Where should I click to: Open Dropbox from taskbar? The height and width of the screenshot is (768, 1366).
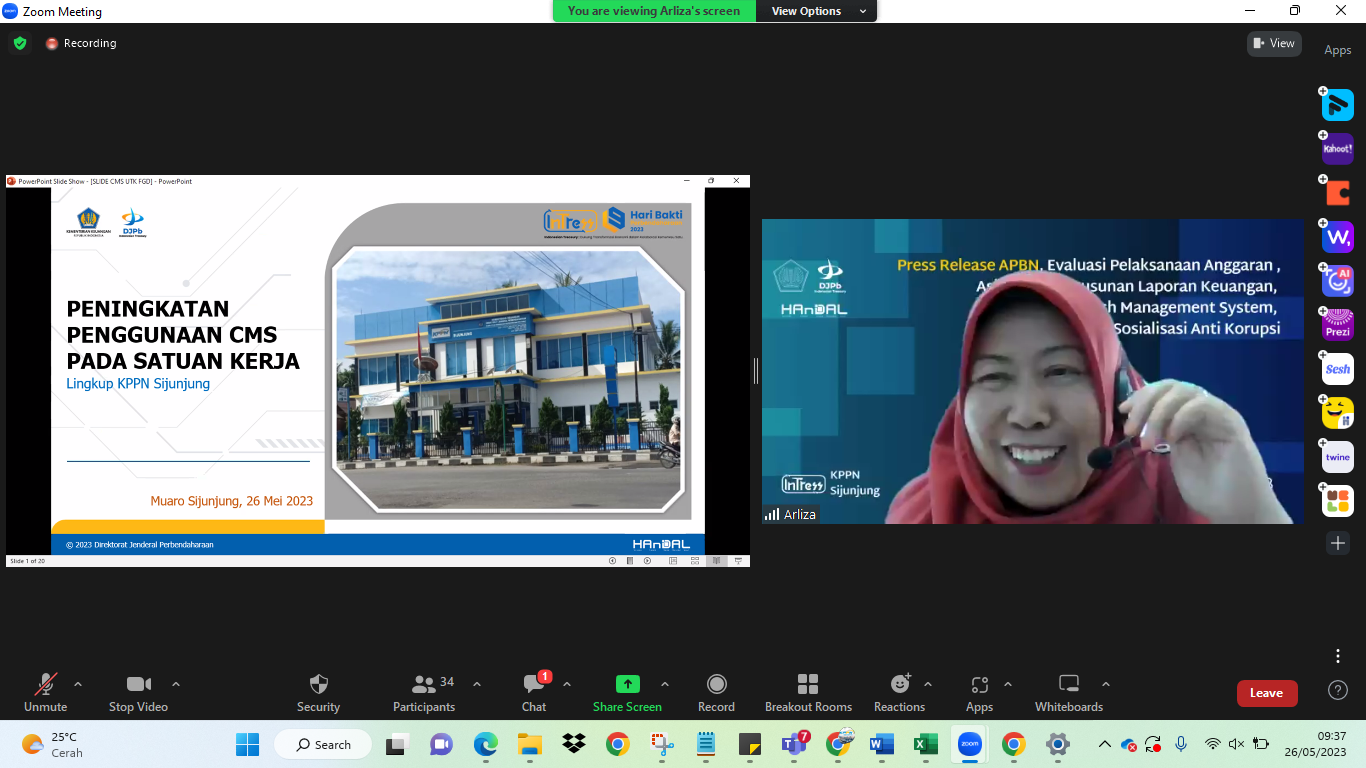tap(573, 744)
